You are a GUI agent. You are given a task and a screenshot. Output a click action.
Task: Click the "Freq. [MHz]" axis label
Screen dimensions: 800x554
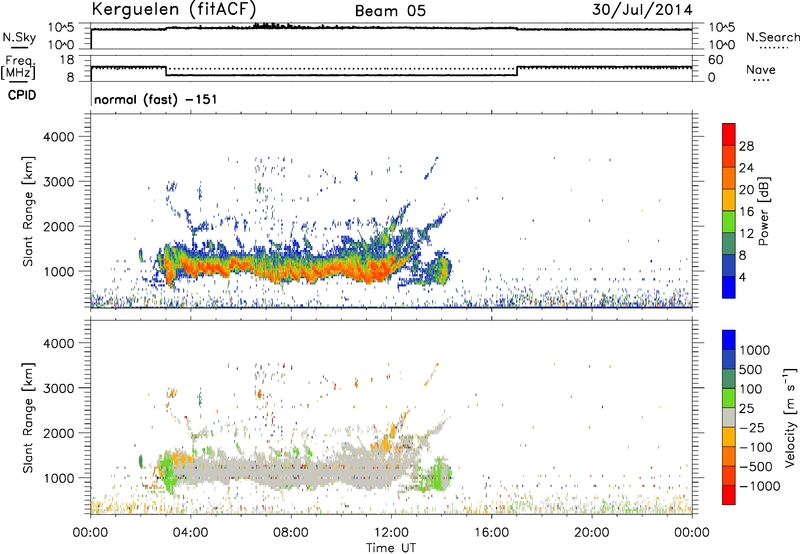click(x=18, y=67)
